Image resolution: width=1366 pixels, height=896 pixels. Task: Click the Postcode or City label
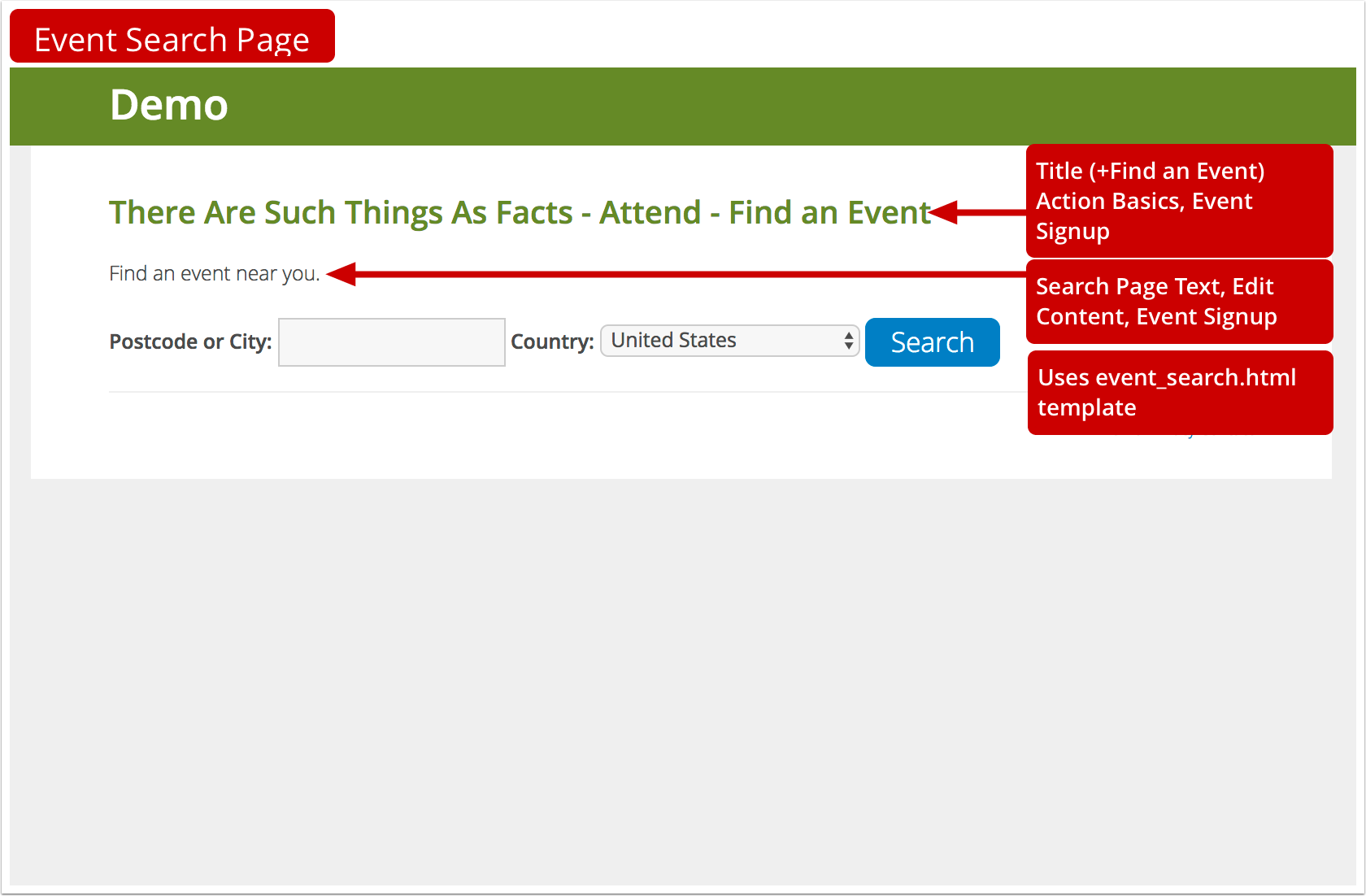click(189, 341)
